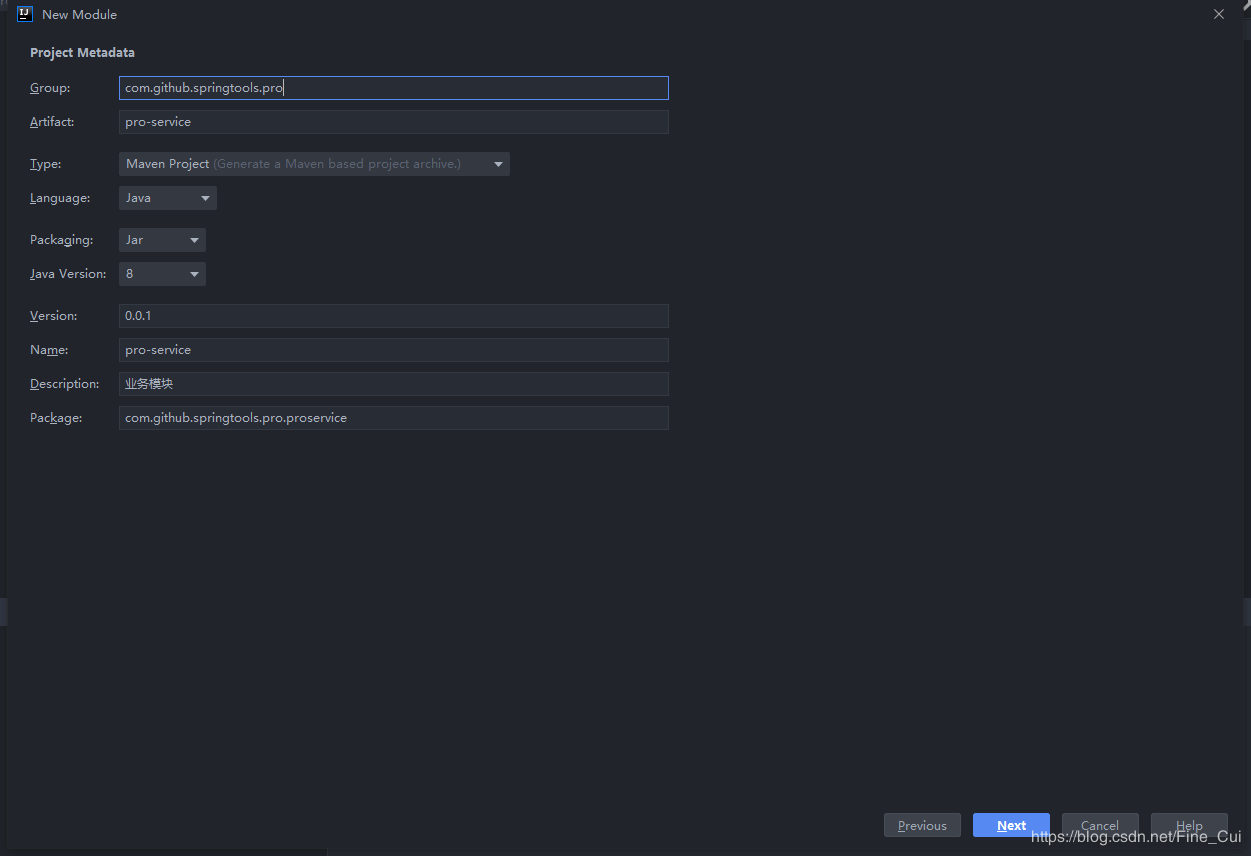1251x856 pixels.
Task: Open the Packaging dropdown Jar
Action: tap(162, 240)
